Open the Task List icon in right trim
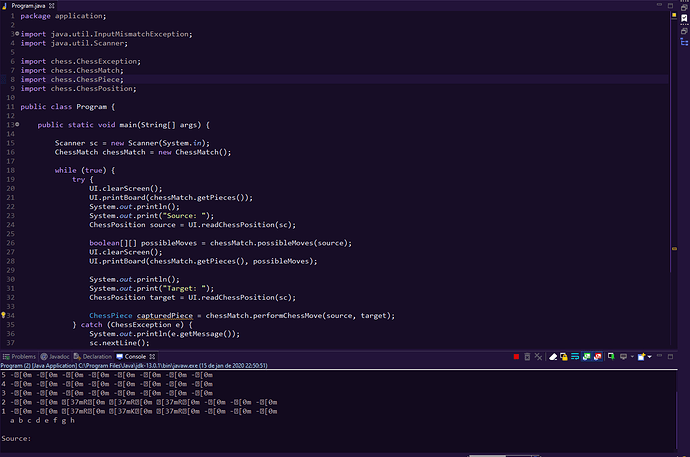This screenshot has width=690, height=457. 684,18
